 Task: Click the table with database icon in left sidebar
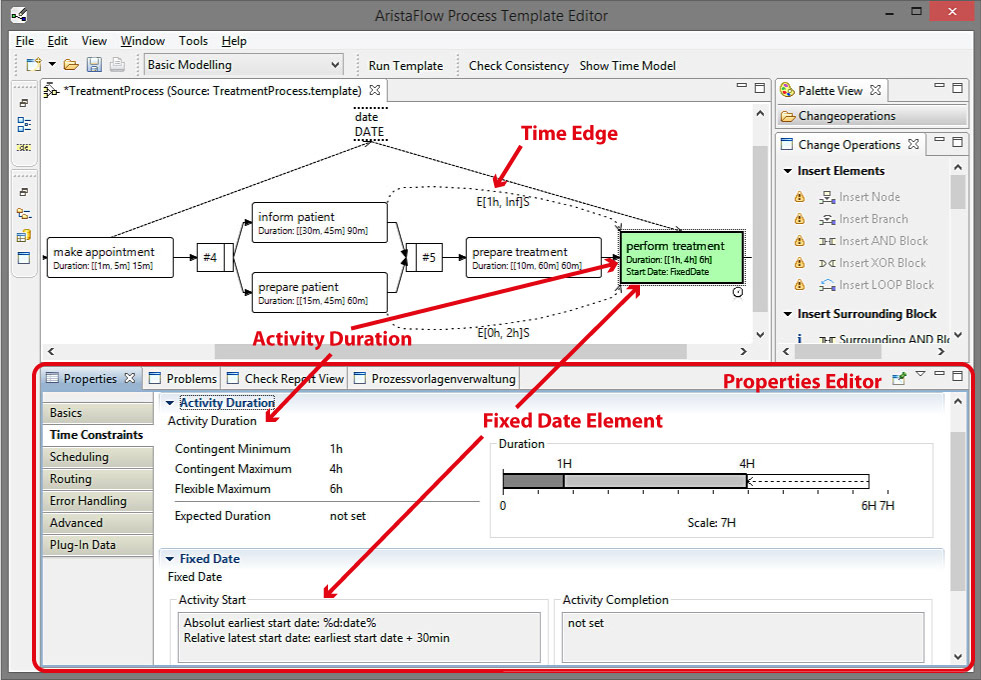pos(24,236)
